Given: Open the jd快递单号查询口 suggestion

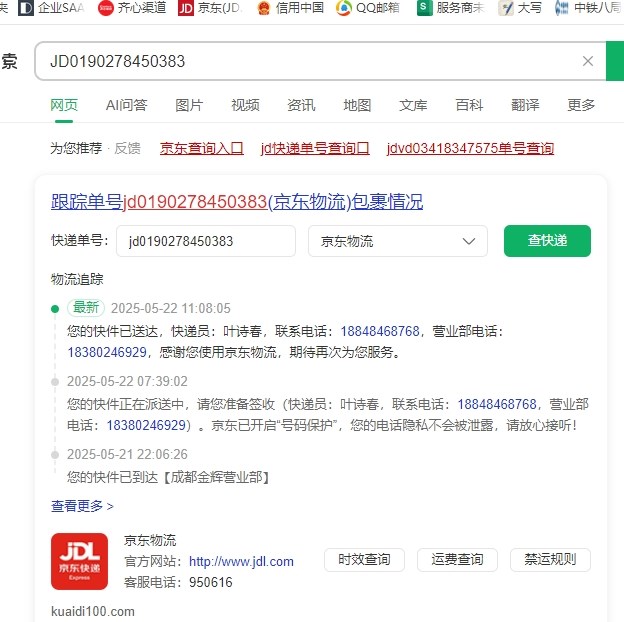Looking at the screenshot, I should [x=315, y=148].
